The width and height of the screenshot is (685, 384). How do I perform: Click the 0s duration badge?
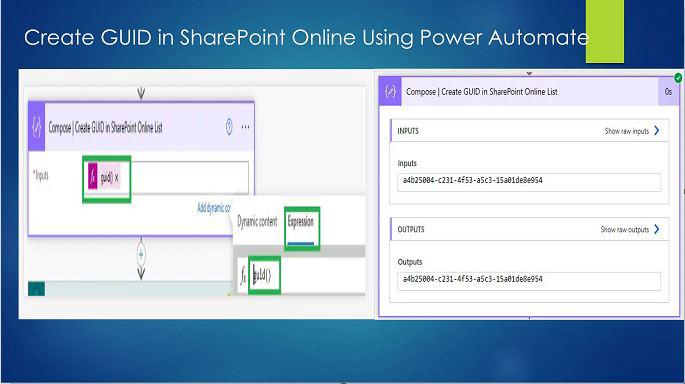(668, 91)
